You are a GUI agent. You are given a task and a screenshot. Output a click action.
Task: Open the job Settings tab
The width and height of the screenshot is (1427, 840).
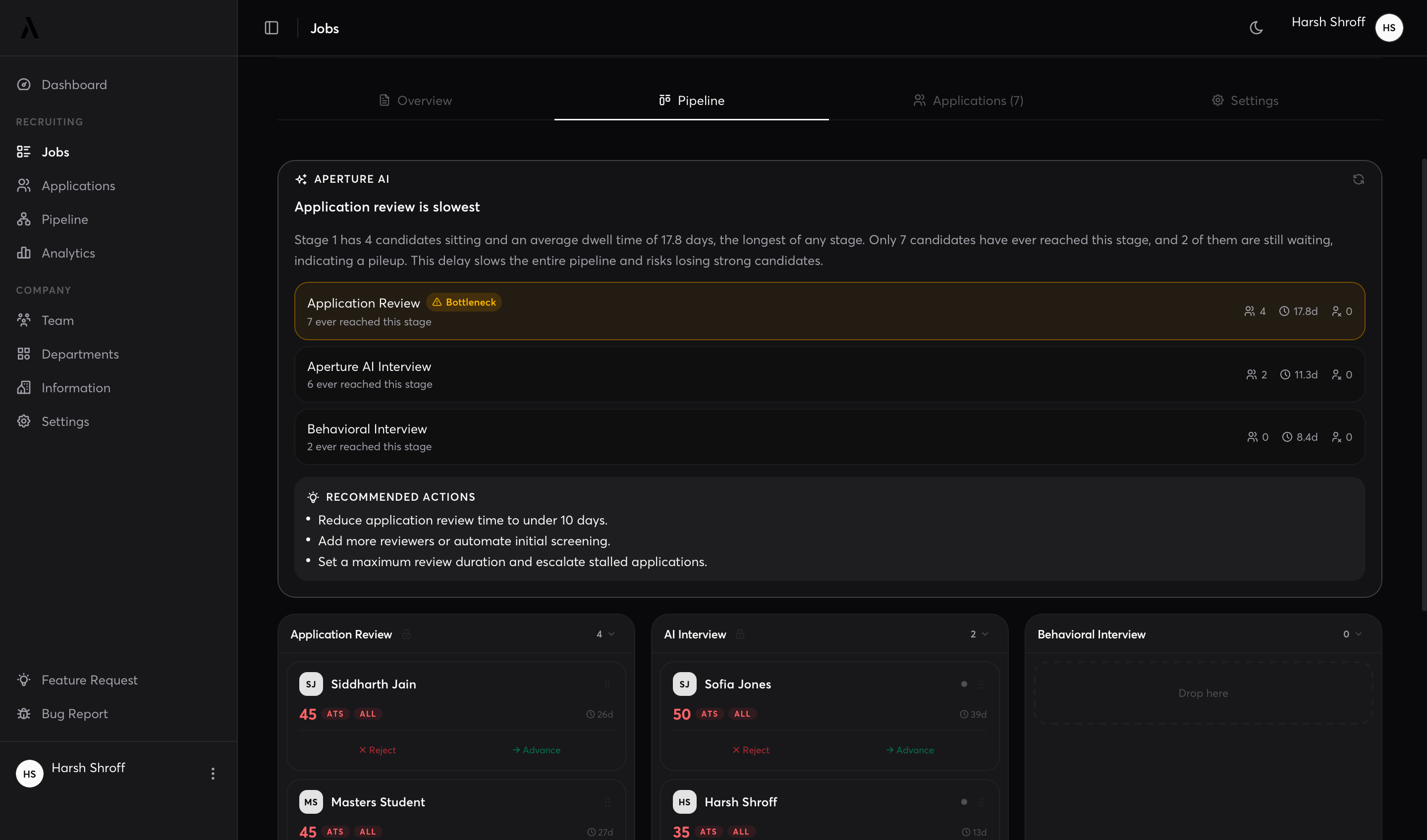click(1244, 100)
